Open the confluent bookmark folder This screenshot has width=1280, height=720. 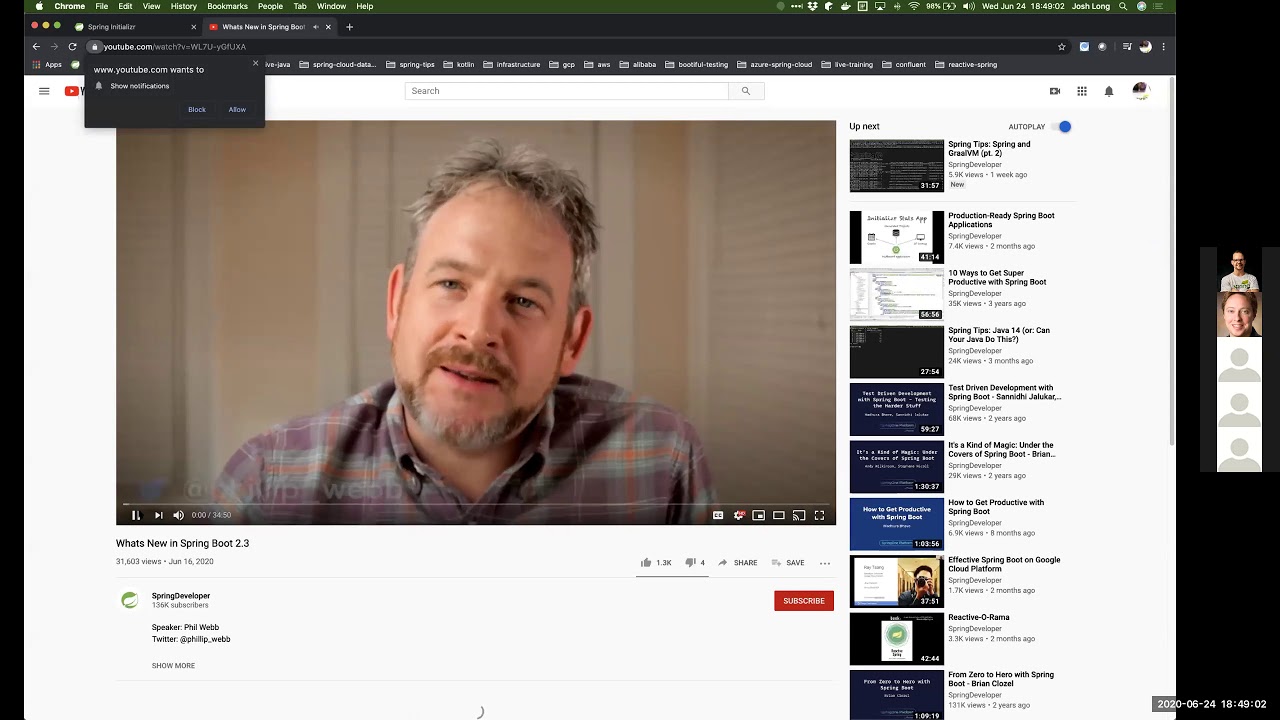click(x=903, y=65)
